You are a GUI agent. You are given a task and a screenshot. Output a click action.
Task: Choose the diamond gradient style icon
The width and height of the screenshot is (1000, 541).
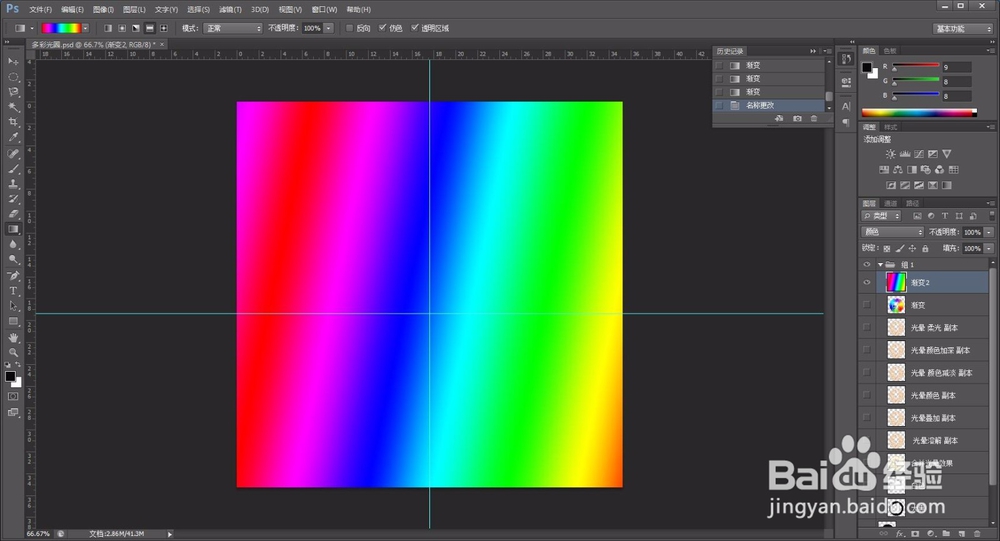coord(164,28)
